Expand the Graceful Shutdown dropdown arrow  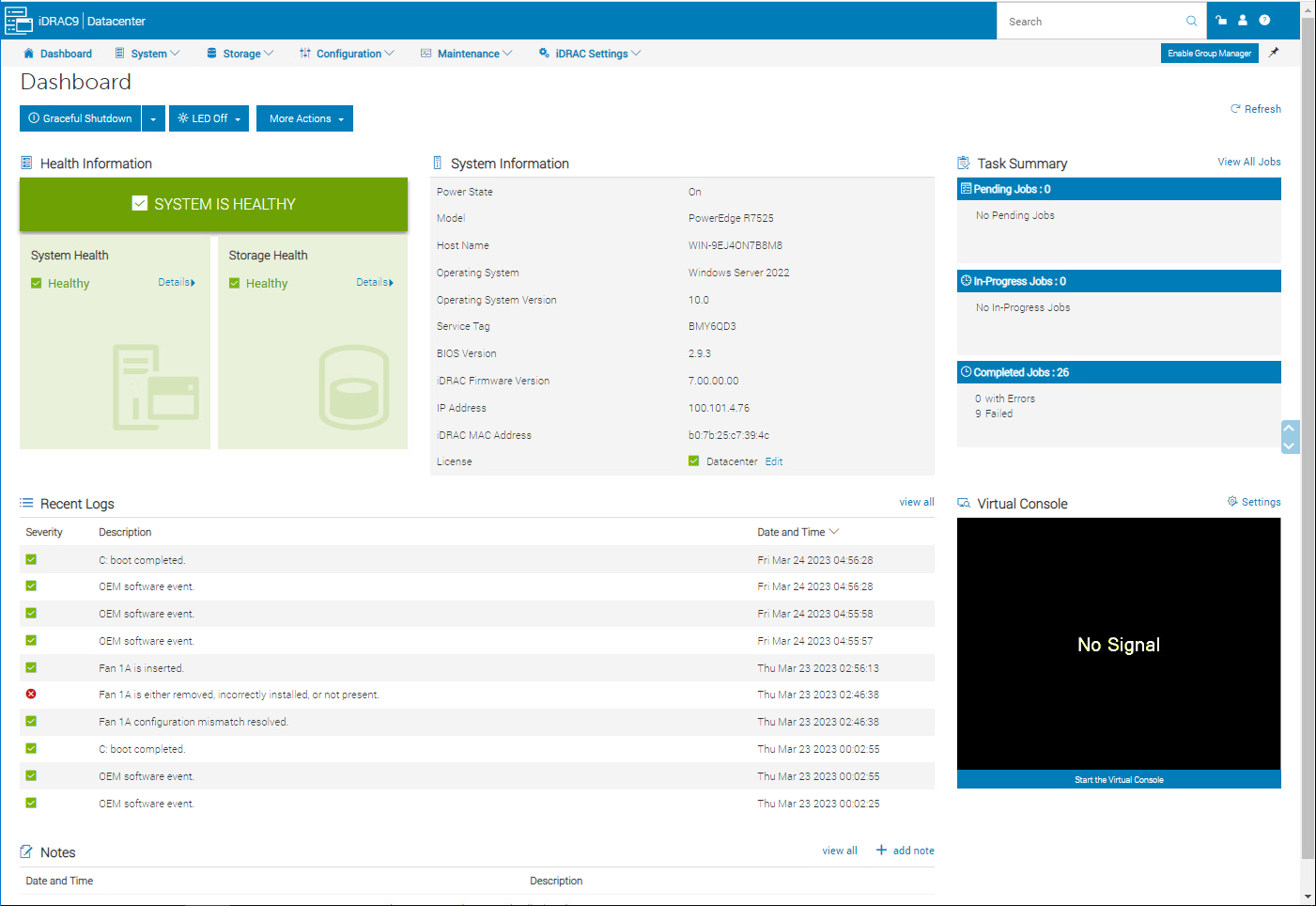pyautogui.click(x=153, y=119)
